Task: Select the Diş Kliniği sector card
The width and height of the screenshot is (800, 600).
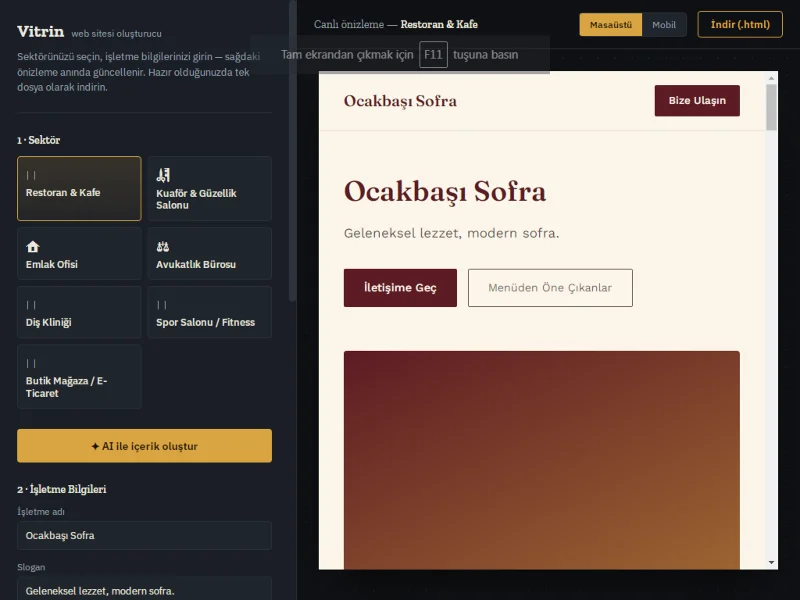Action: (79, 312)
